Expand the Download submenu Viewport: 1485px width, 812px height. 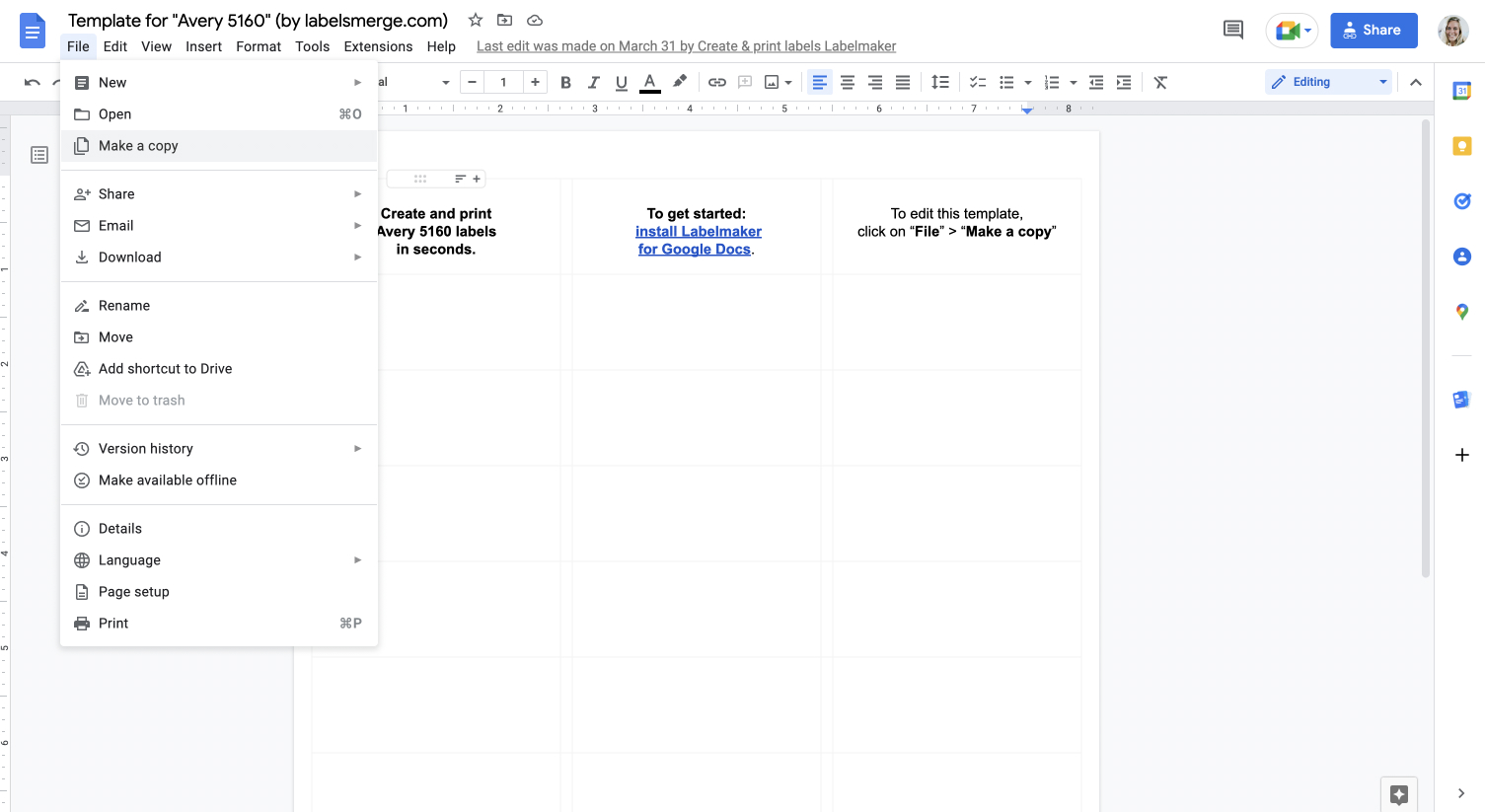click(219, 258)
